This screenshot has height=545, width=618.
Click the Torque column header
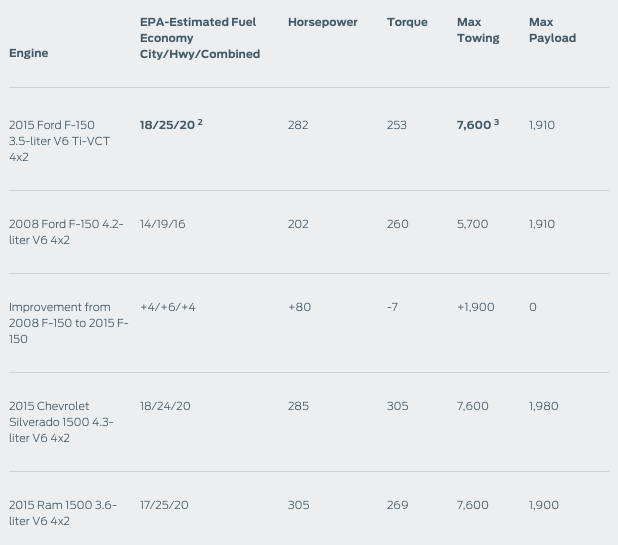[x=407, y=22]
